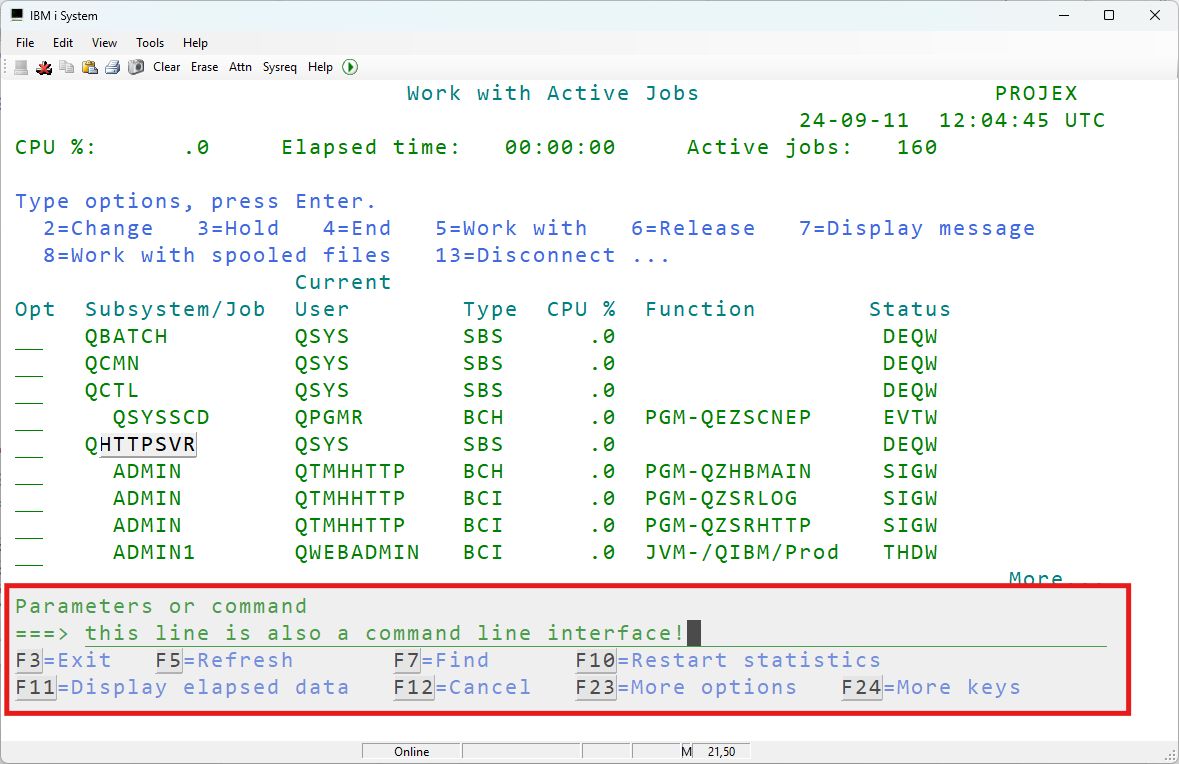Click the Online status bar indicator

pos(411,751)
